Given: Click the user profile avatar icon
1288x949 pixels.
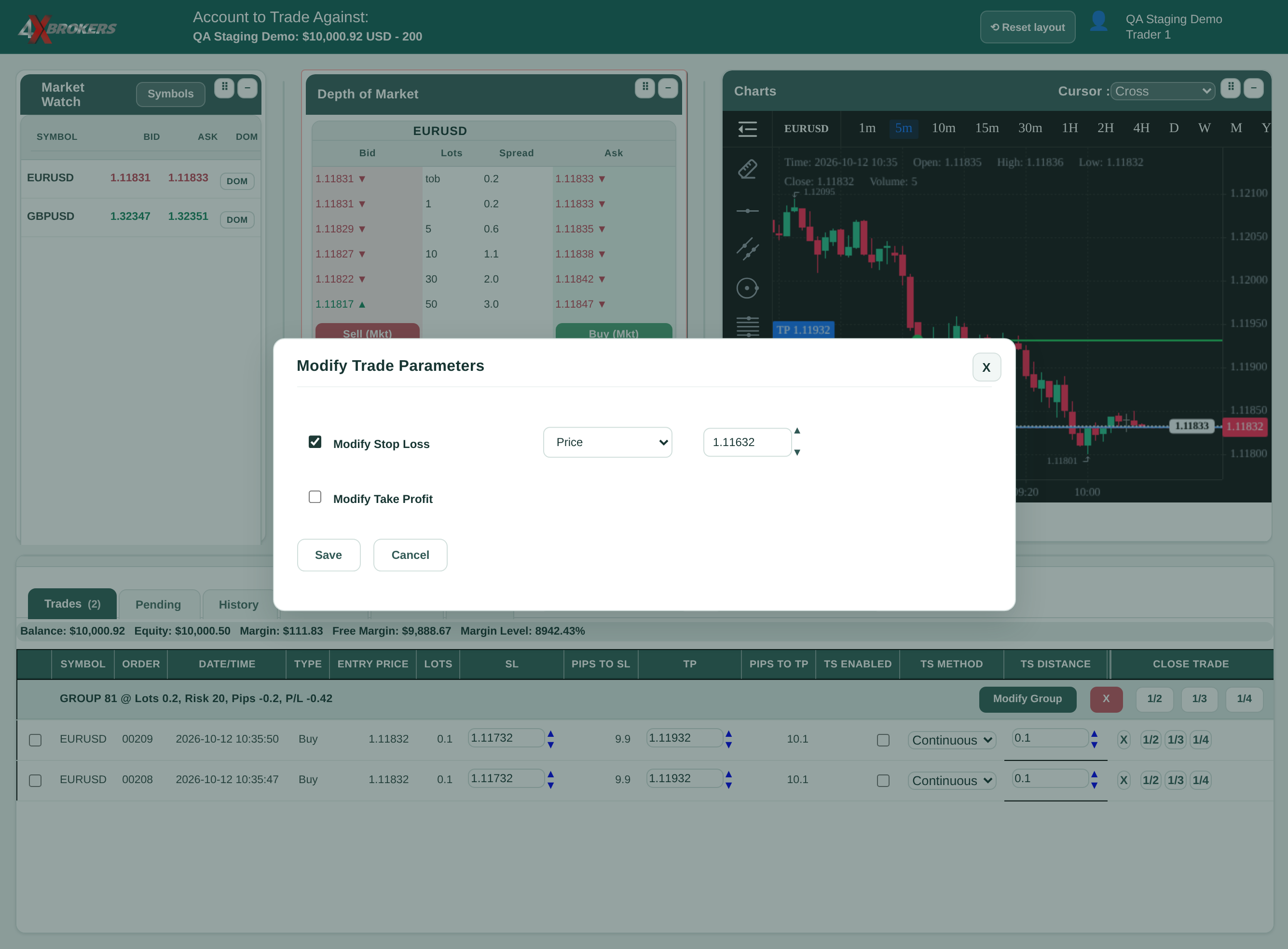Looking at the screenshot, I should [x=1098, y=22].
